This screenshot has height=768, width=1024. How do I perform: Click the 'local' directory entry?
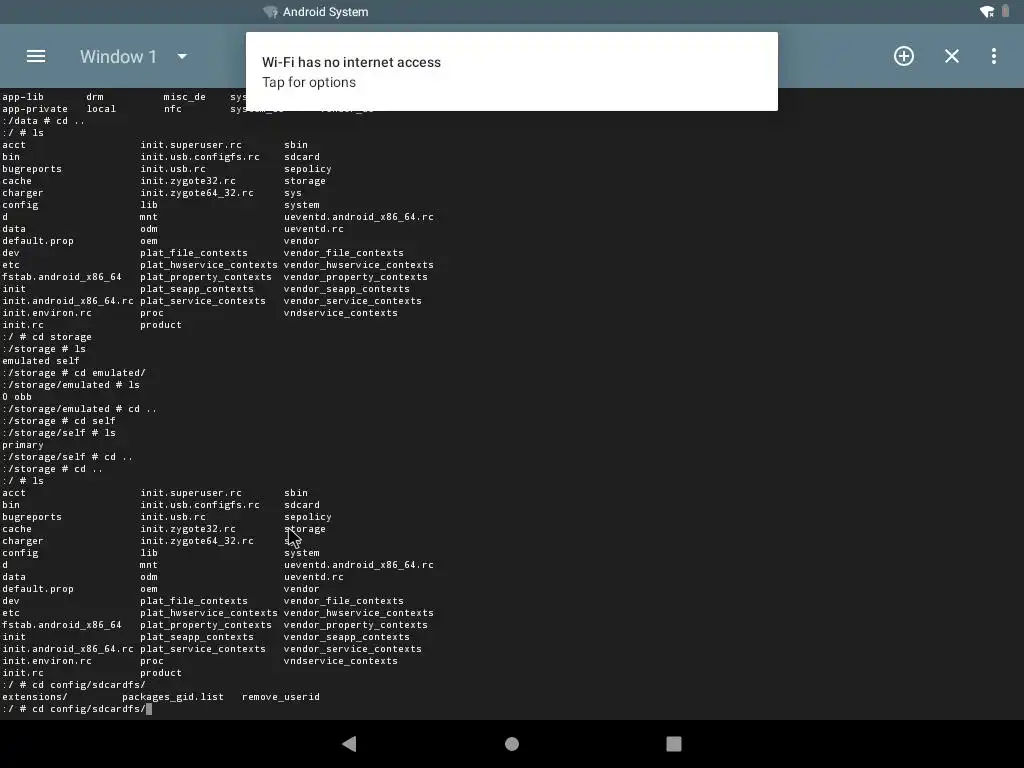[101, 109]
